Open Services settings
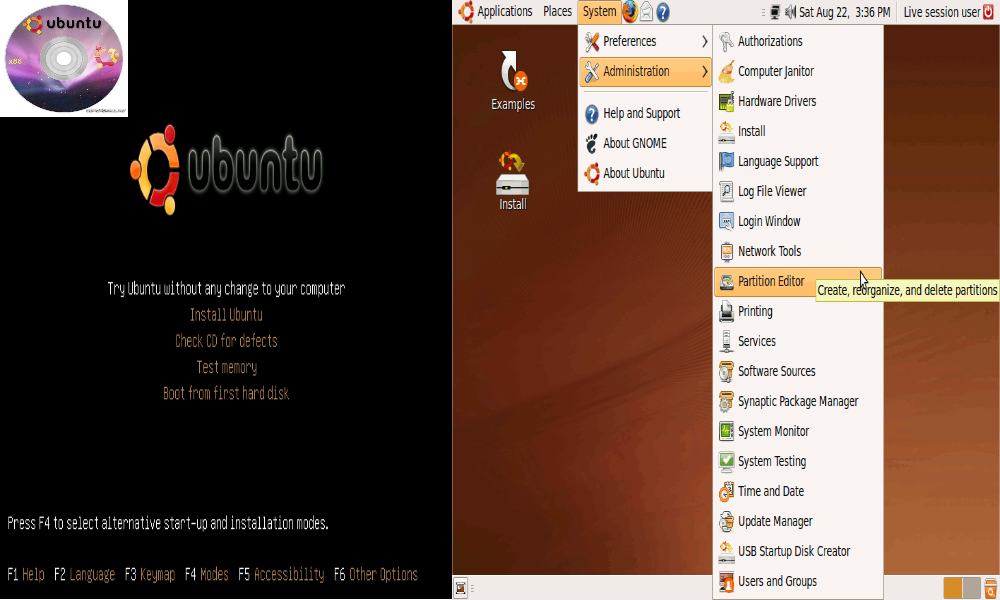The height and width of the screenshot is (600, 1000). 798,341
